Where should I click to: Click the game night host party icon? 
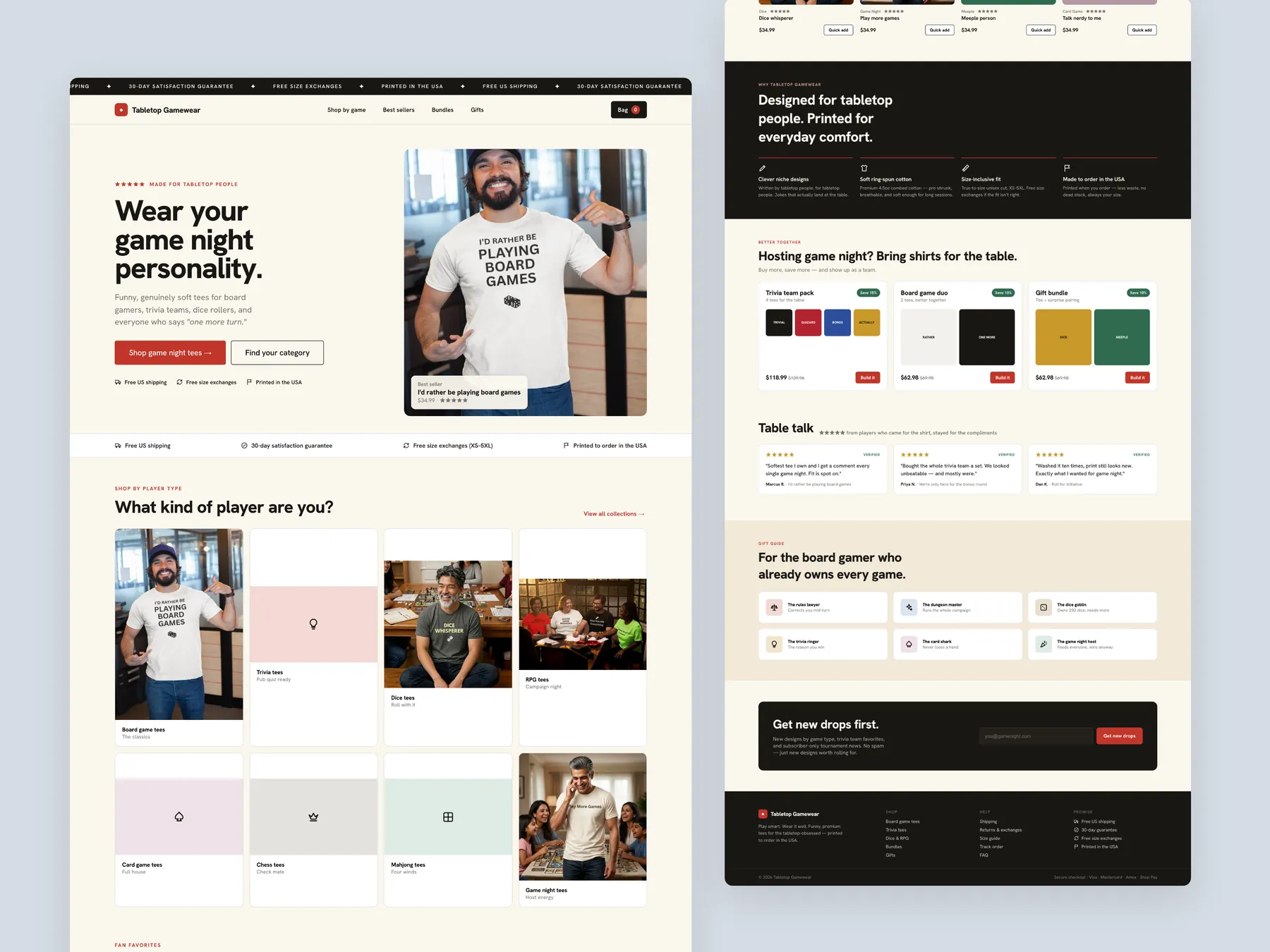[1044, 645]
